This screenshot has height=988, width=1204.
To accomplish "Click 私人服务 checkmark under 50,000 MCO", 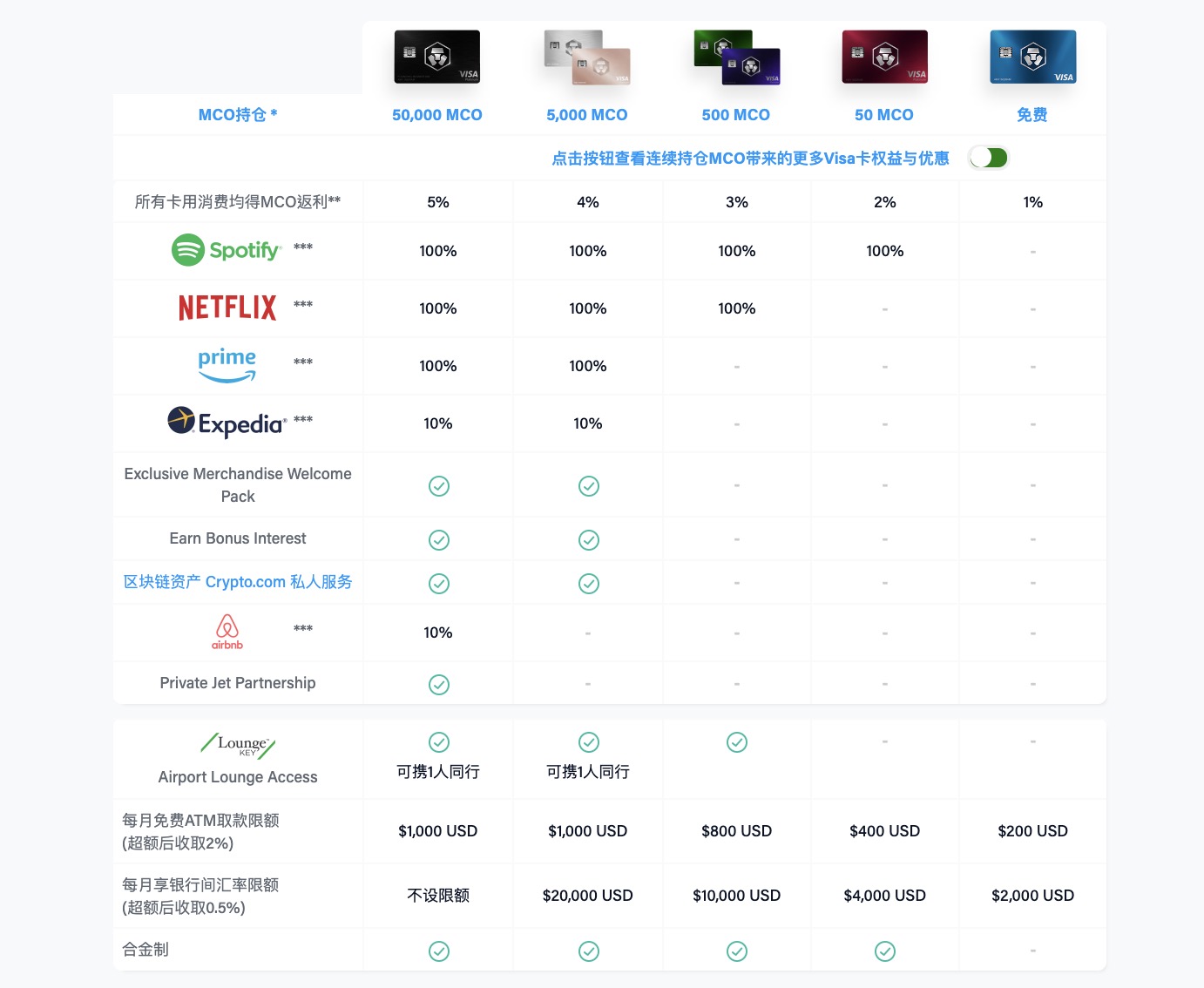I will click(439, 584).
